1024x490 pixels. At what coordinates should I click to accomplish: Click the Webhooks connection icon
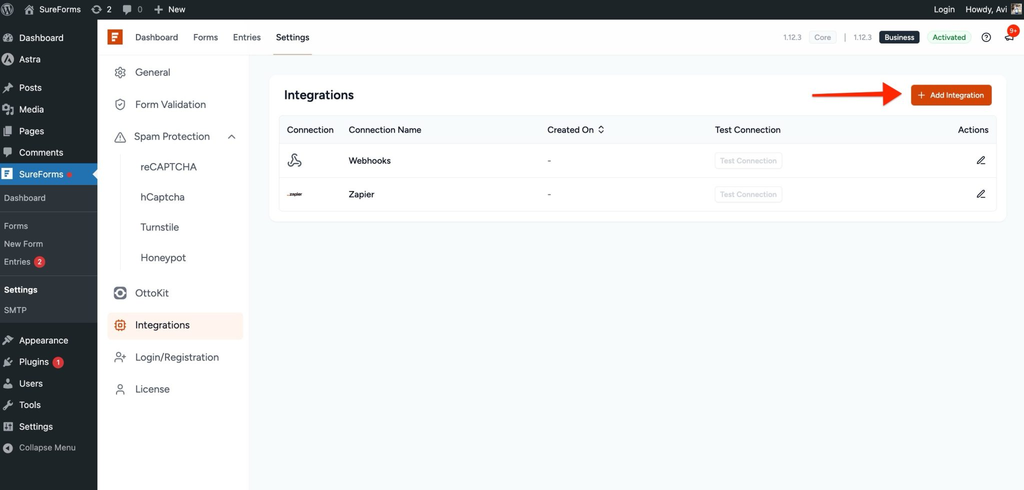295,161
